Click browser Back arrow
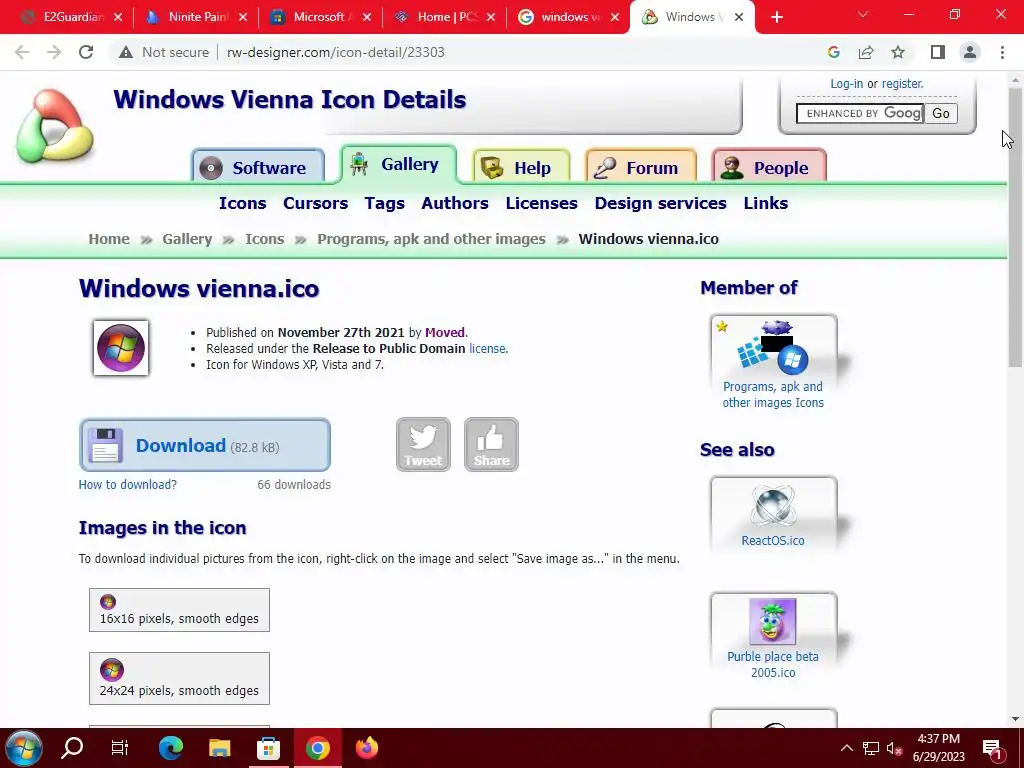The height and width of the screenshot is (768, 1024). pyautogui.click(x=22, y=52)
